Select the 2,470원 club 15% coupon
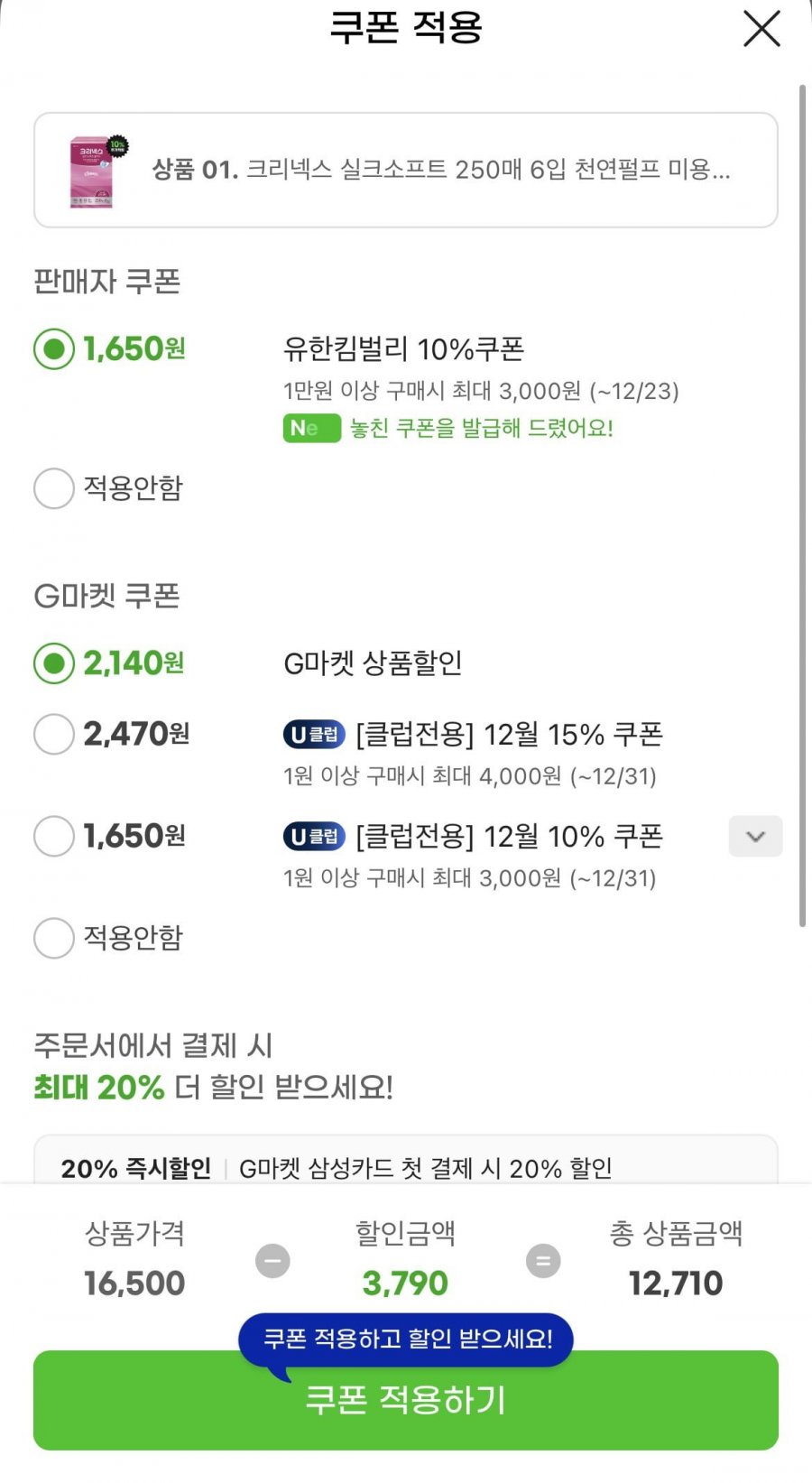The image size is (812, 1483). click(x=54, y=735)
